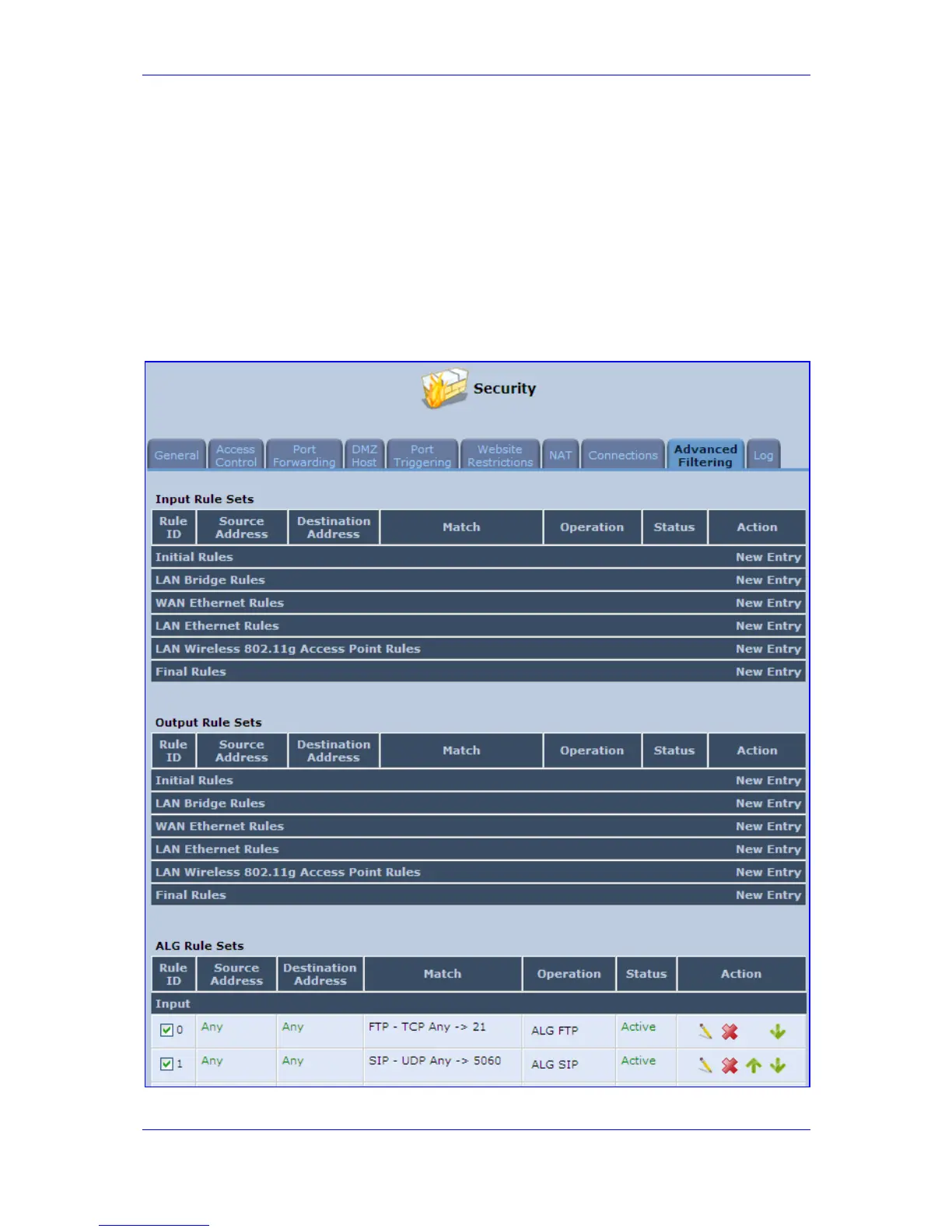The image size is (952, 1232).
Task: Open the General tab
Action: [177, 455]
